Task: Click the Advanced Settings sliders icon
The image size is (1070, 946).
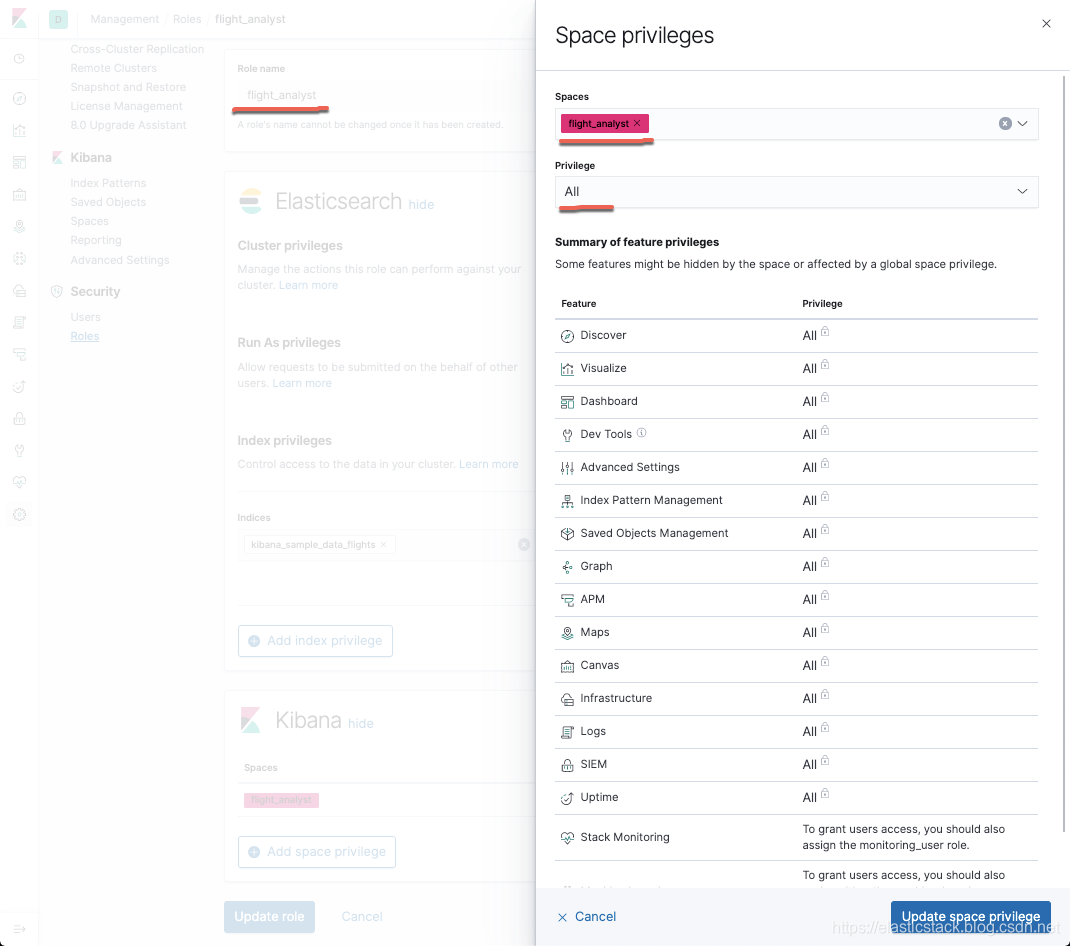Action: tap(567, 468)
